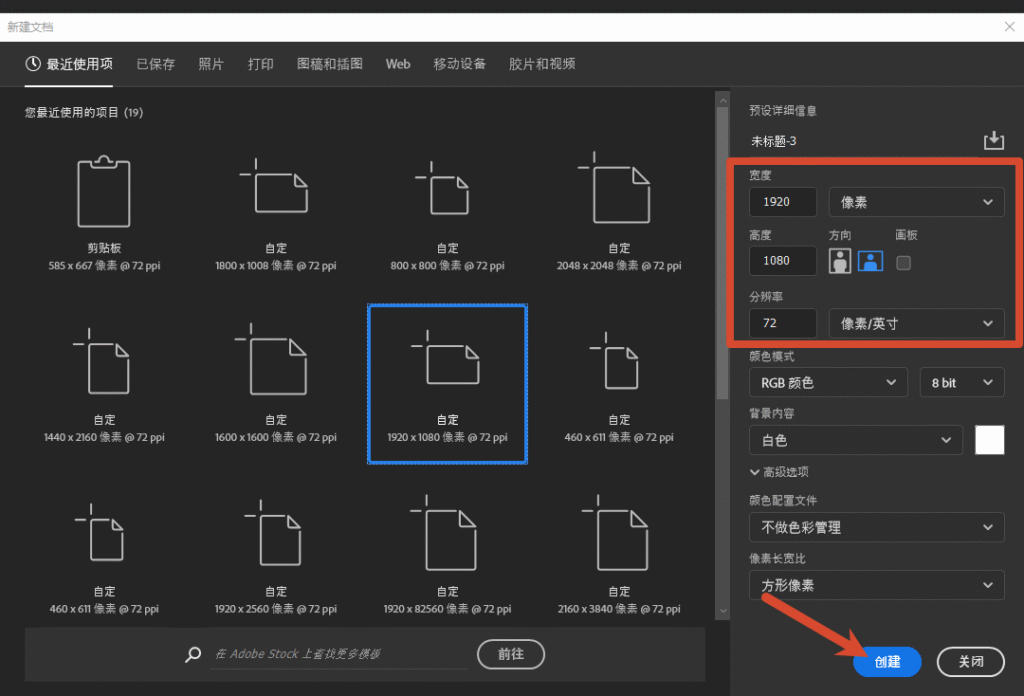The height and width of the screenshot is (696, 1024).
Task: Click the height field showing 1080
Action: point(782,261)
